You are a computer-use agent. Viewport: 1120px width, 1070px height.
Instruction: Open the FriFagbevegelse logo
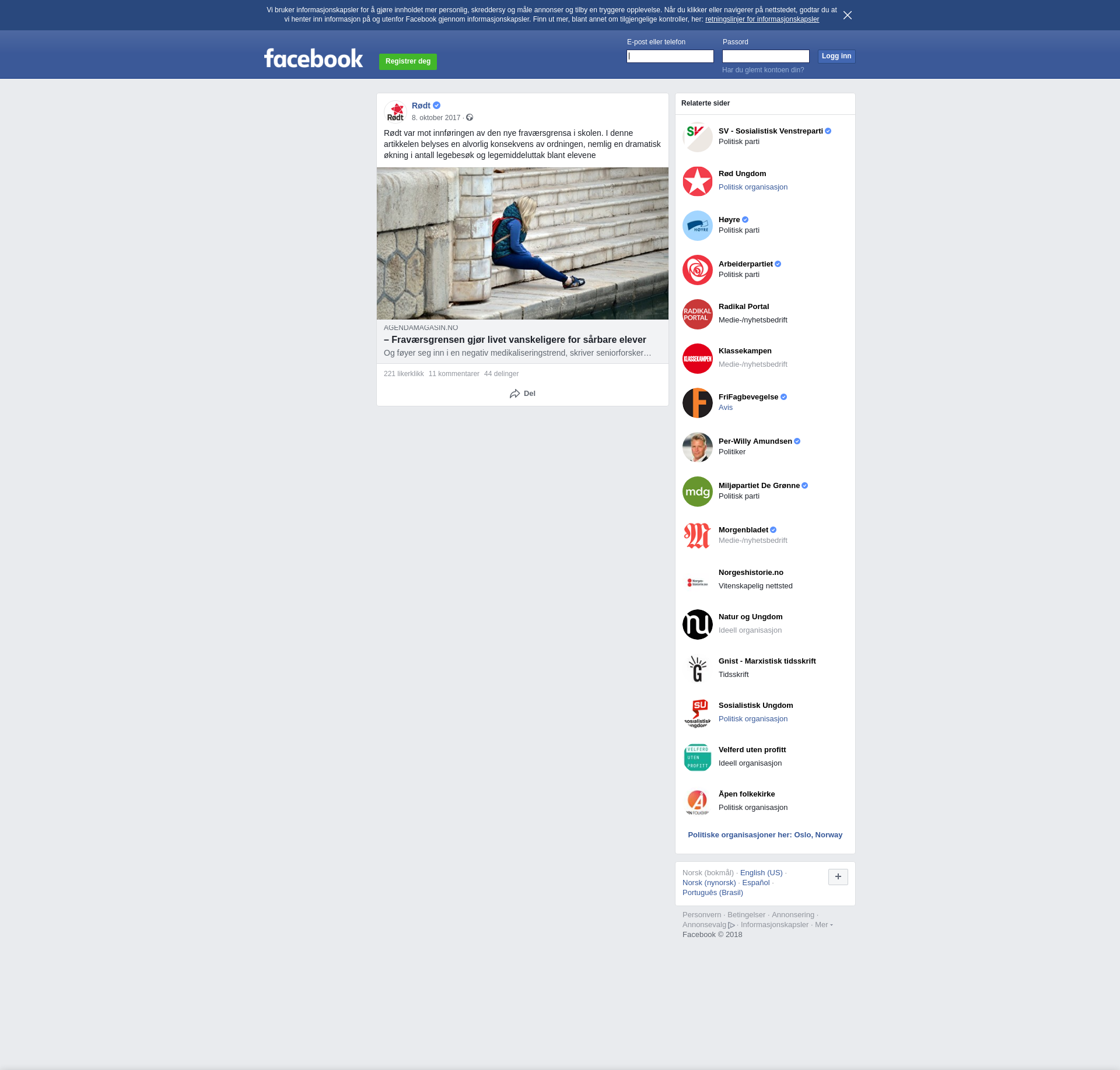[698, 403]
